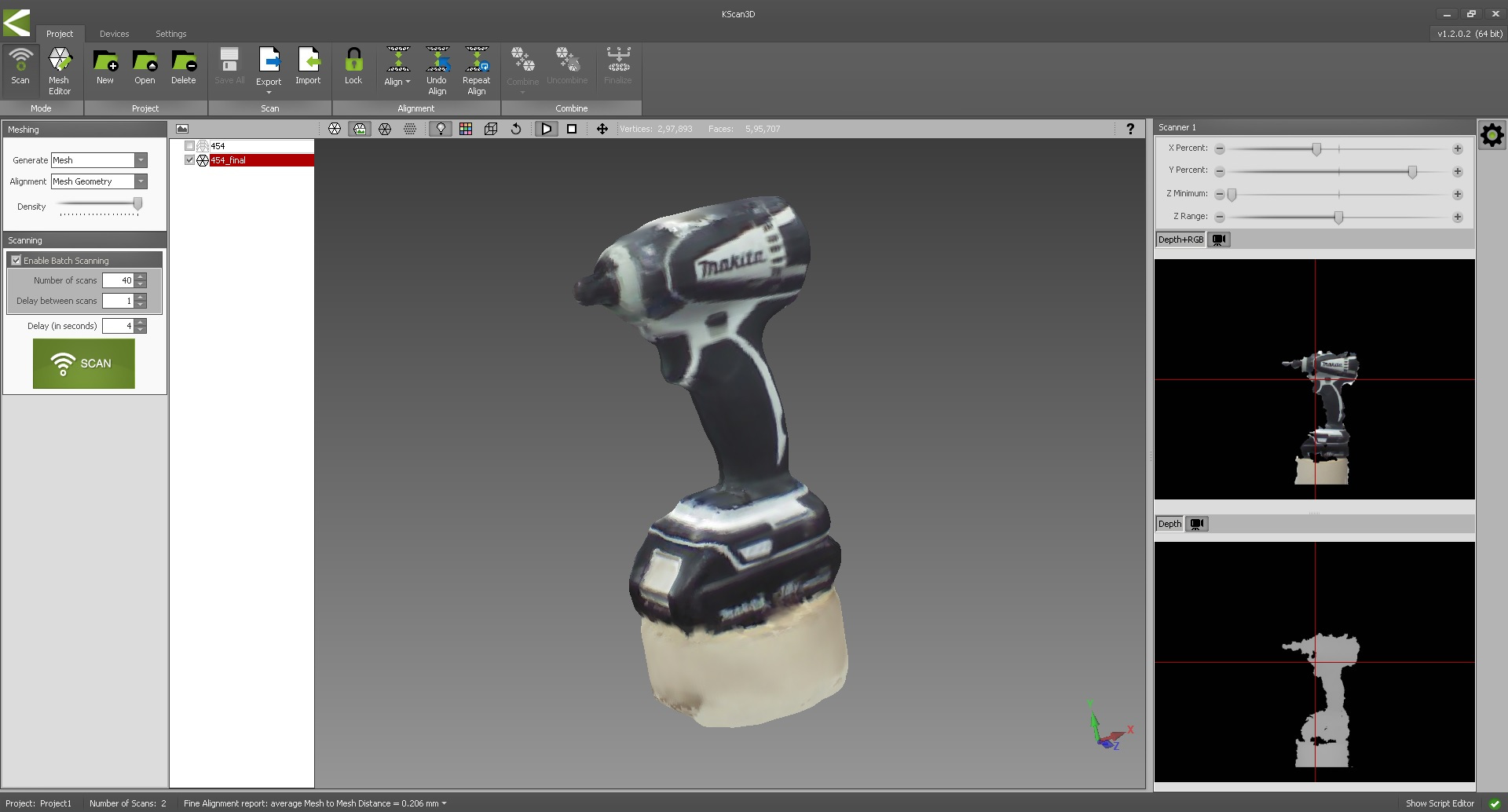Switch to the Devices tab
The image size is (1508, 812).
coord(114,34)
